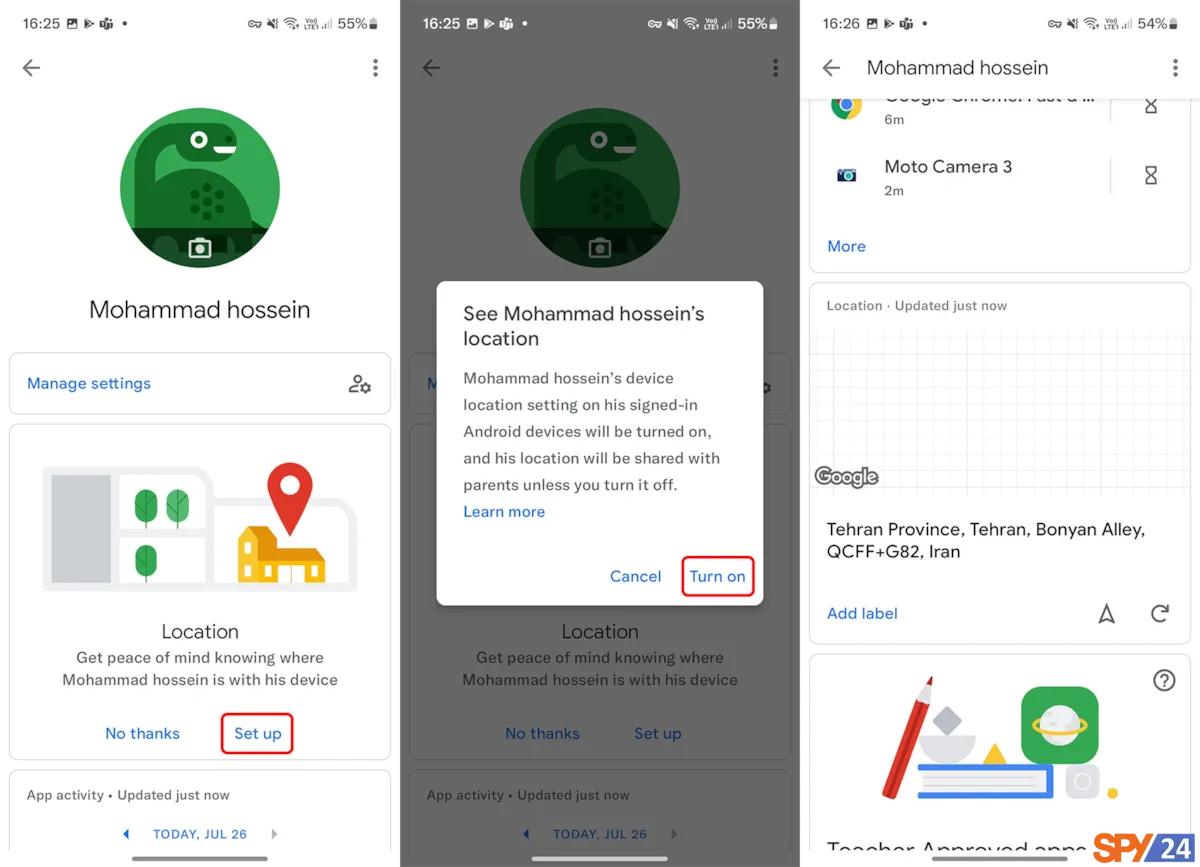Tap camera icon on green dinosaur avatar

click(x=200, y=247)
